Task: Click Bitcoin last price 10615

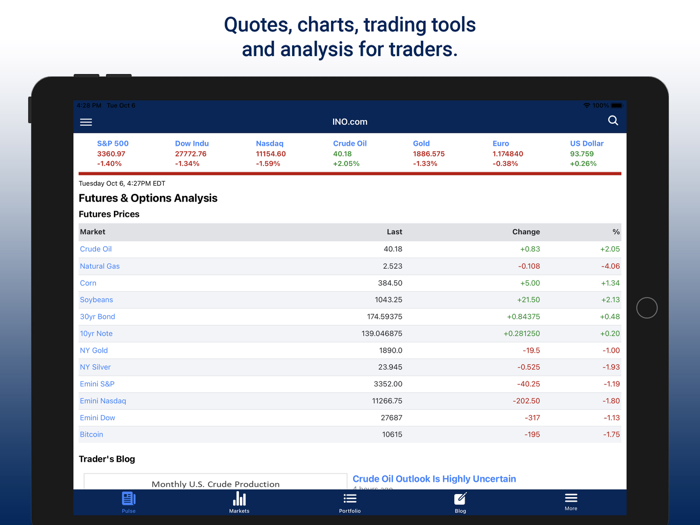Action: (x=392, y=434)
